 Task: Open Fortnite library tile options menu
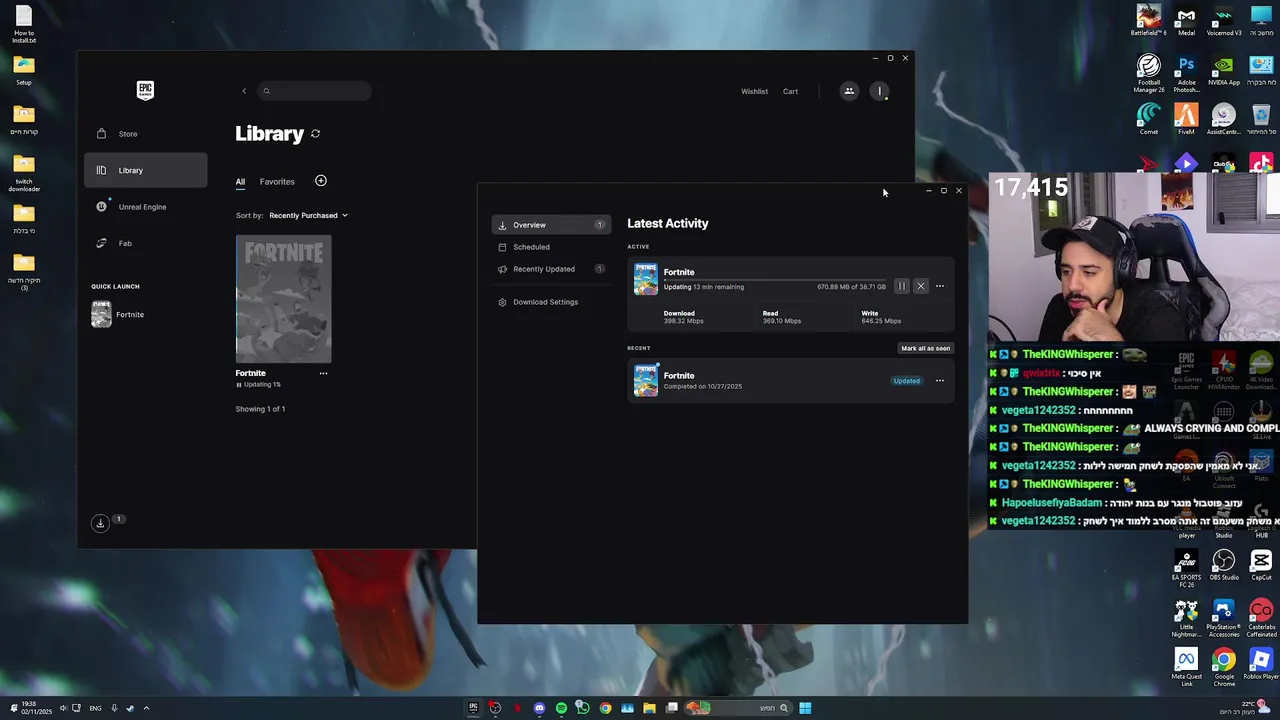point(323,373)
